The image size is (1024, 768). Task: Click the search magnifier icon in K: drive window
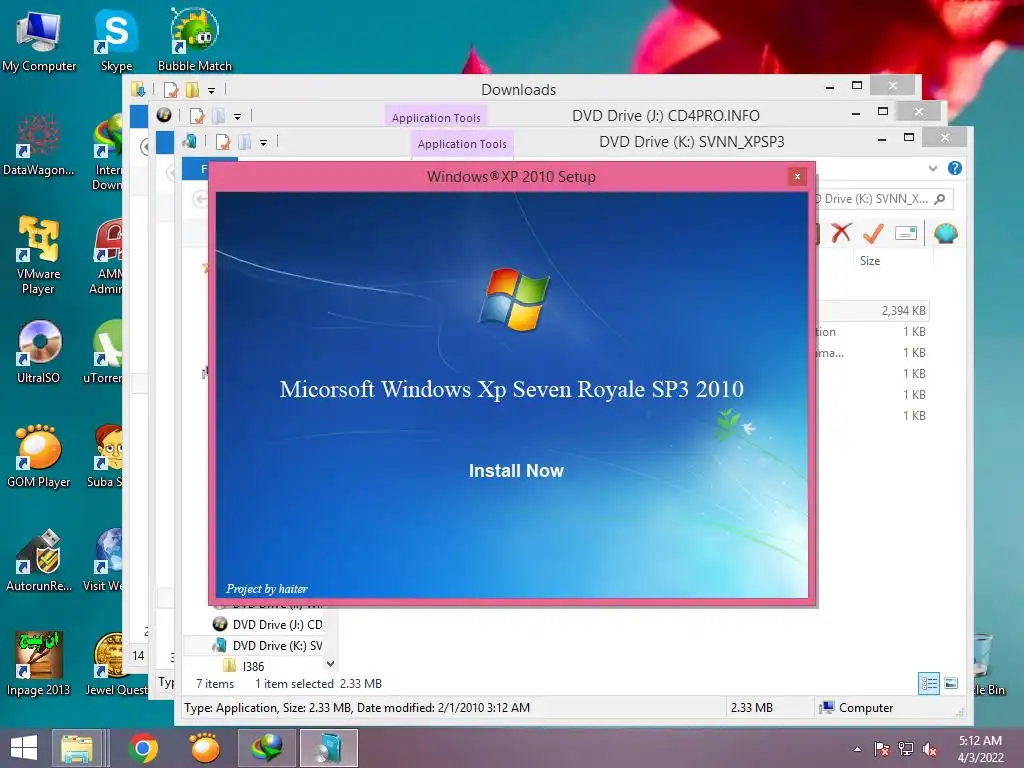[940, 199]
